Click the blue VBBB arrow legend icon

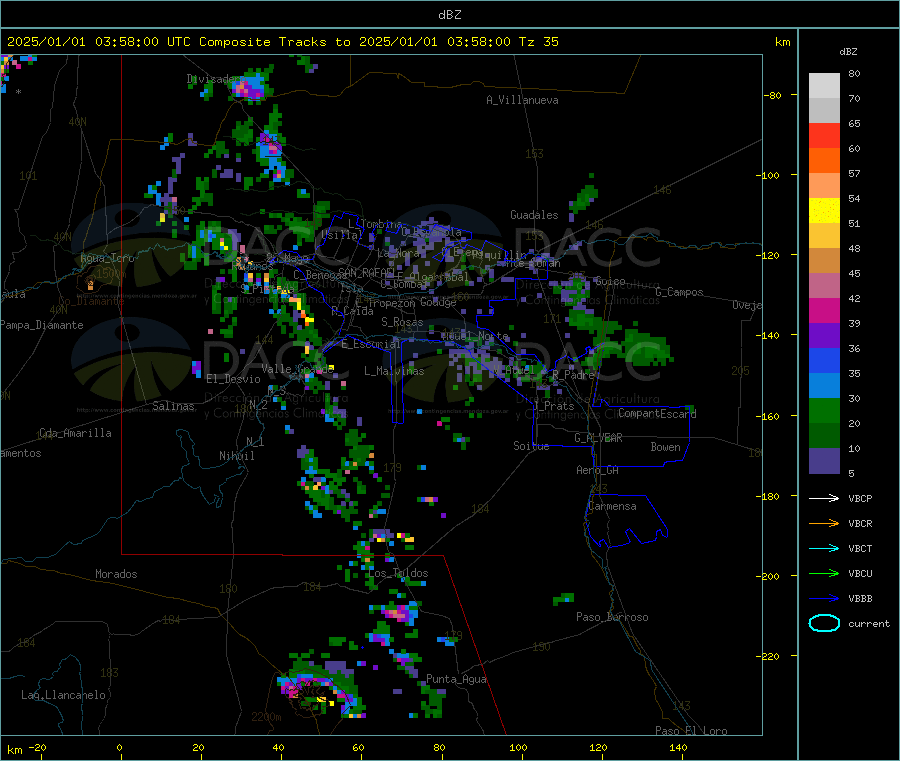[x=824, y=599]
